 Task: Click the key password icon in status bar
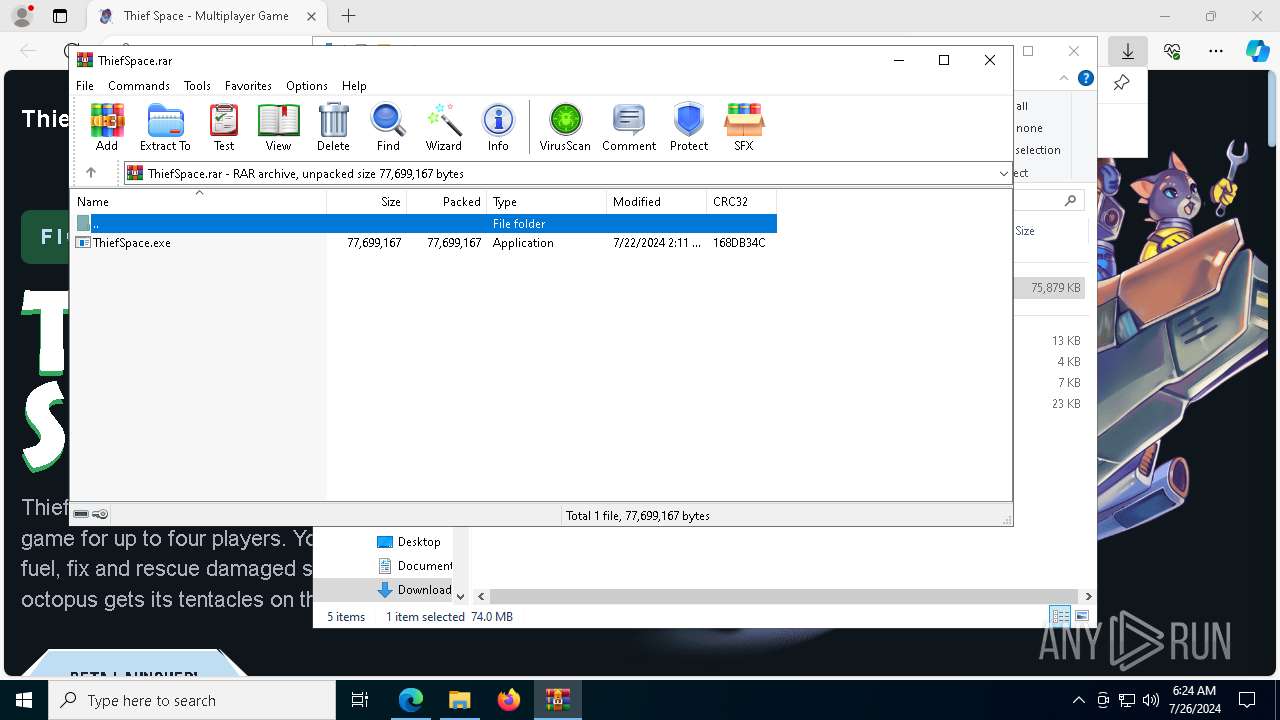coord(100,514)
